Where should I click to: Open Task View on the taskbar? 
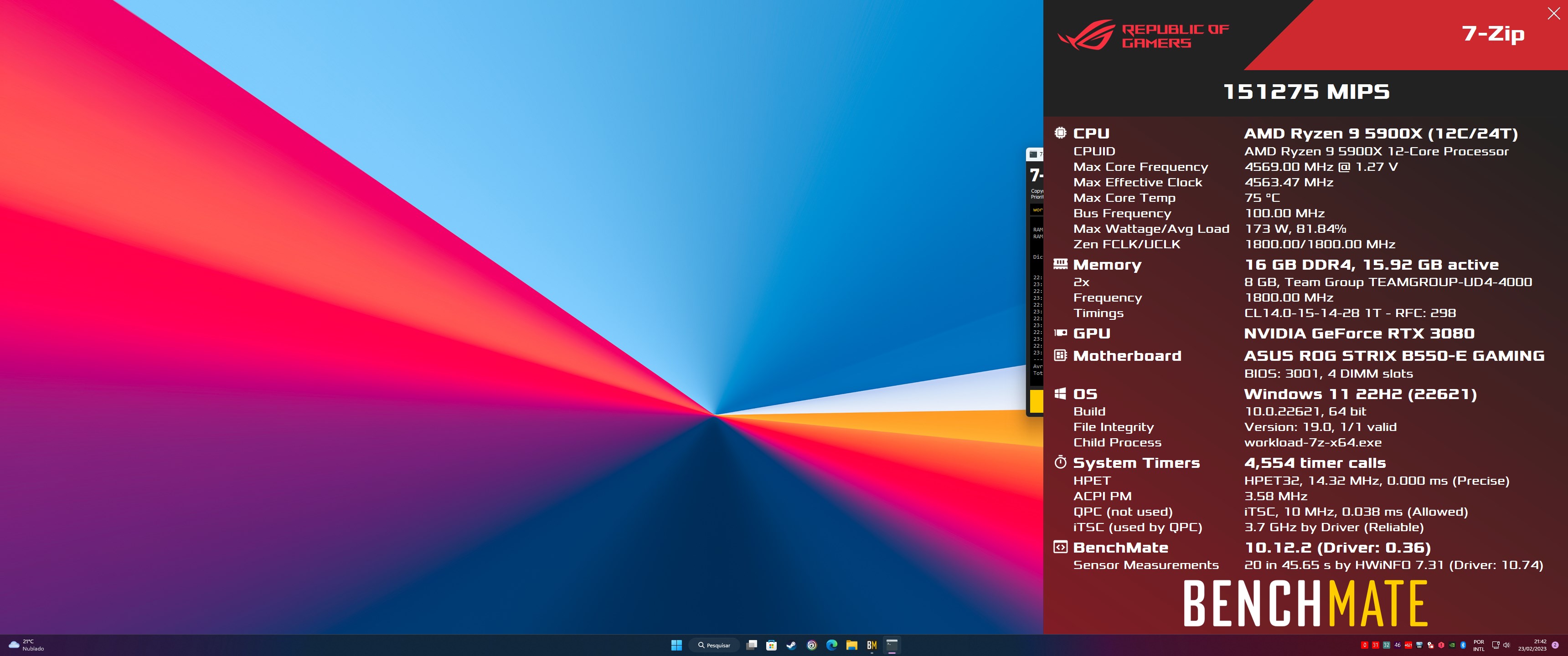[x=752, y=645]
